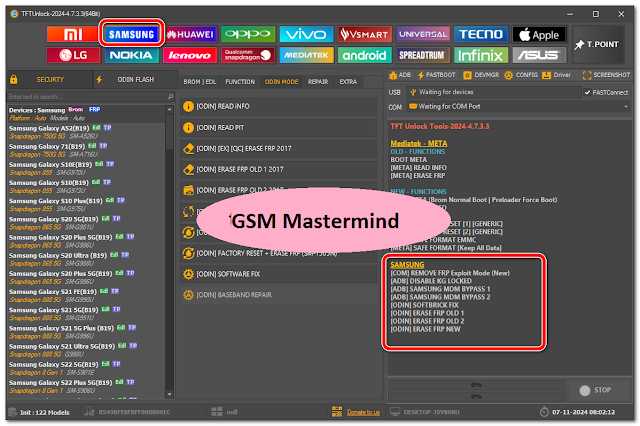Click the Mediatek - META heading link
This screenshot has width=640, height=426.
[x=418, y=144]
